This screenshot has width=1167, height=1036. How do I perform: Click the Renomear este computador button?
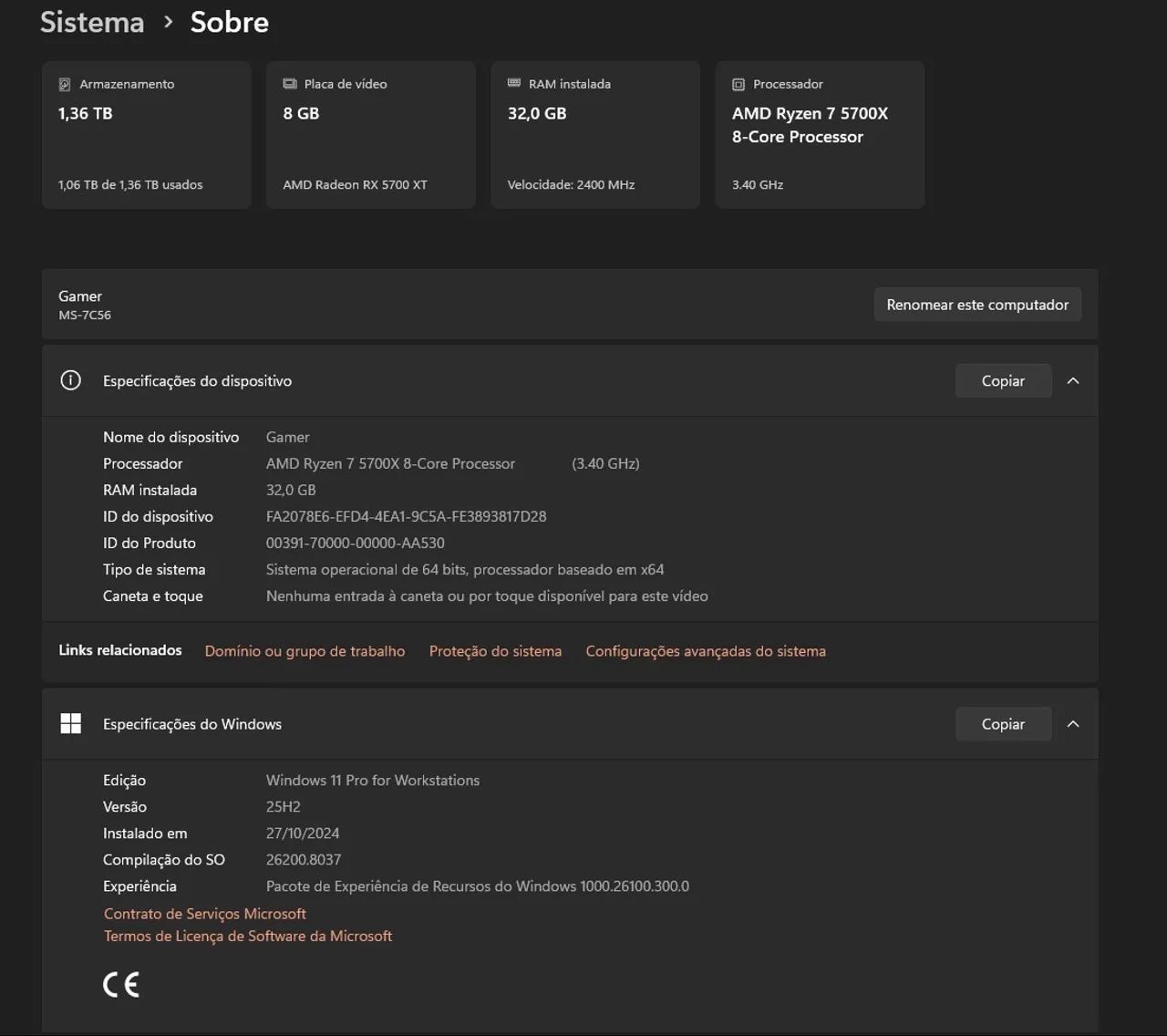click(x=977, y=305)
